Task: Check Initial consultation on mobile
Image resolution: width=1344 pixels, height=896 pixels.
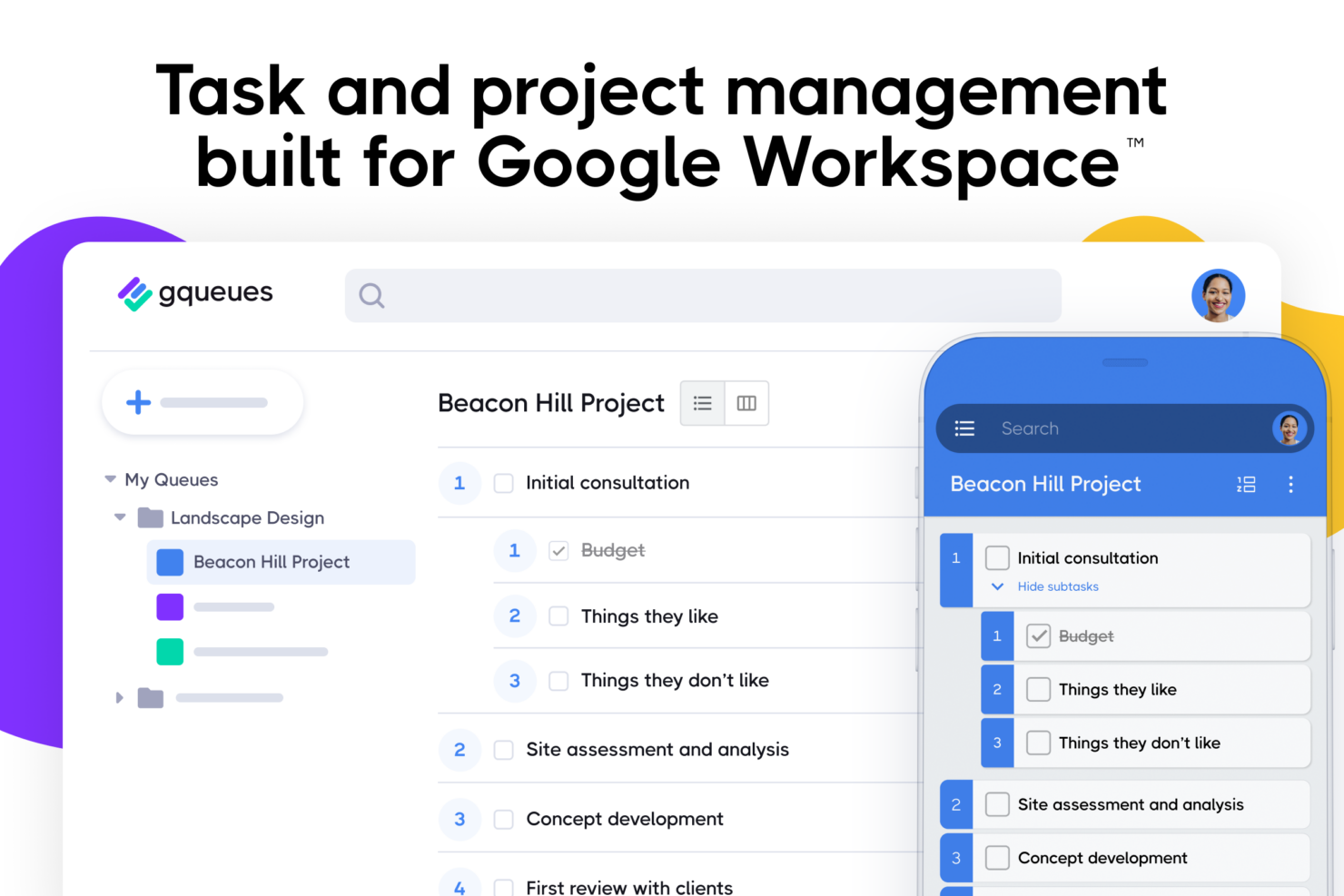Action: point(997,557)
